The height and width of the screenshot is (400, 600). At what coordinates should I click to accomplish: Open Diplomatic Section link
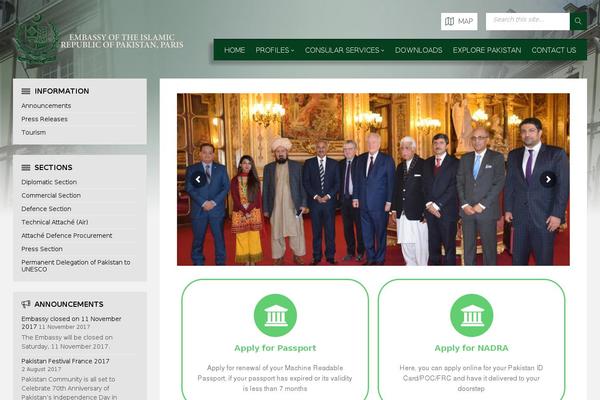(x=49, y=182)
